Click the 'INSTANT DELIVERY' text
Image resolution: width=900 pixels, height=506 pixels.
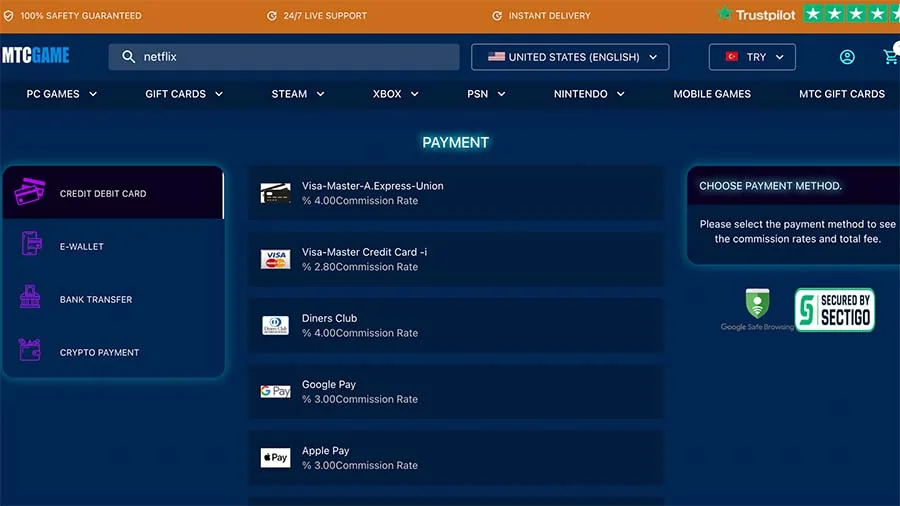pyautogui.click(x=549, y=16)
